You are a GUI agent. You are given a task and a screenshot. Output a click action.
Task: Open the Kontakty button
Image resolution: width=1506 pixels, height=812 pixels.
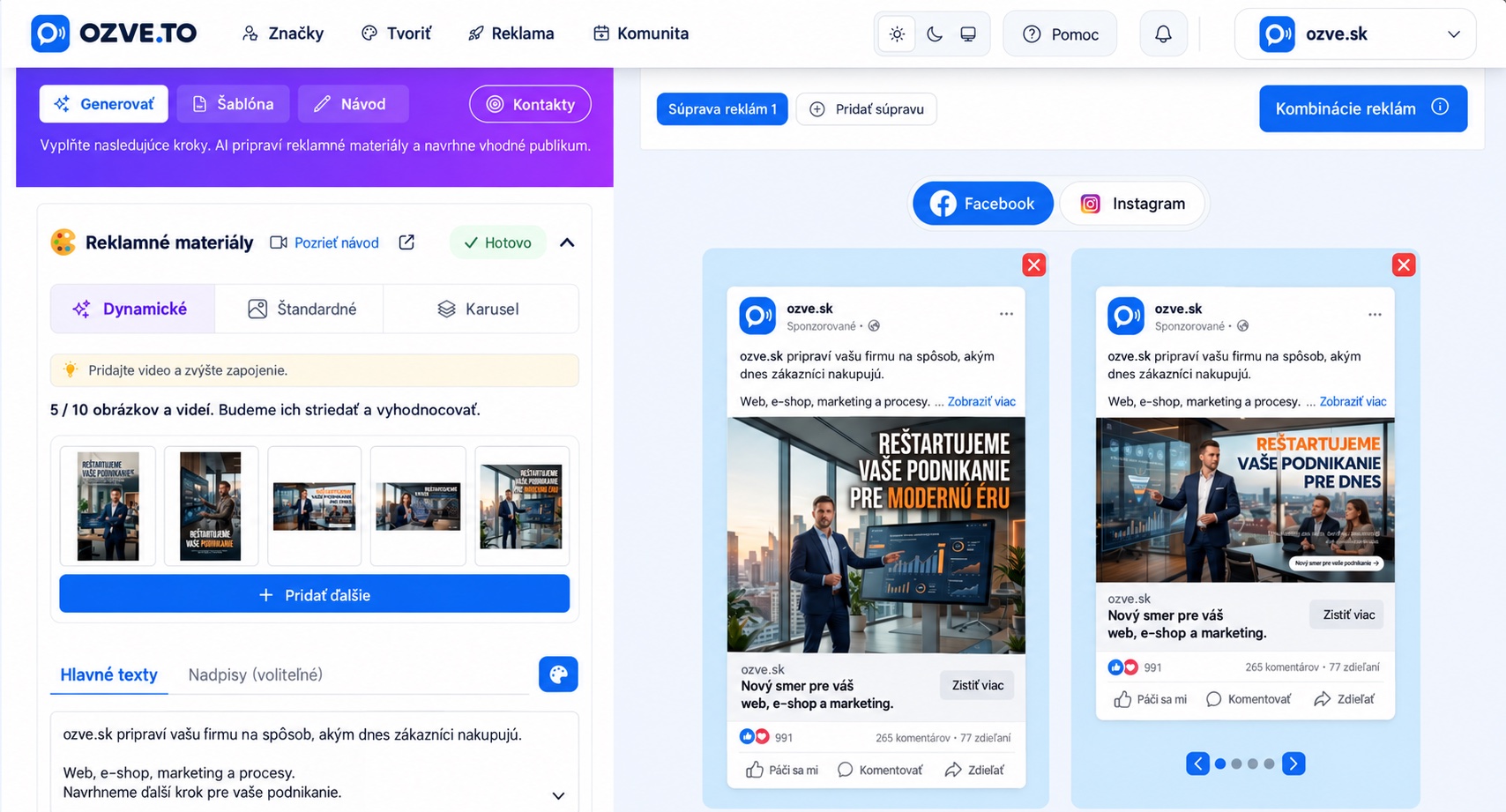531,104
